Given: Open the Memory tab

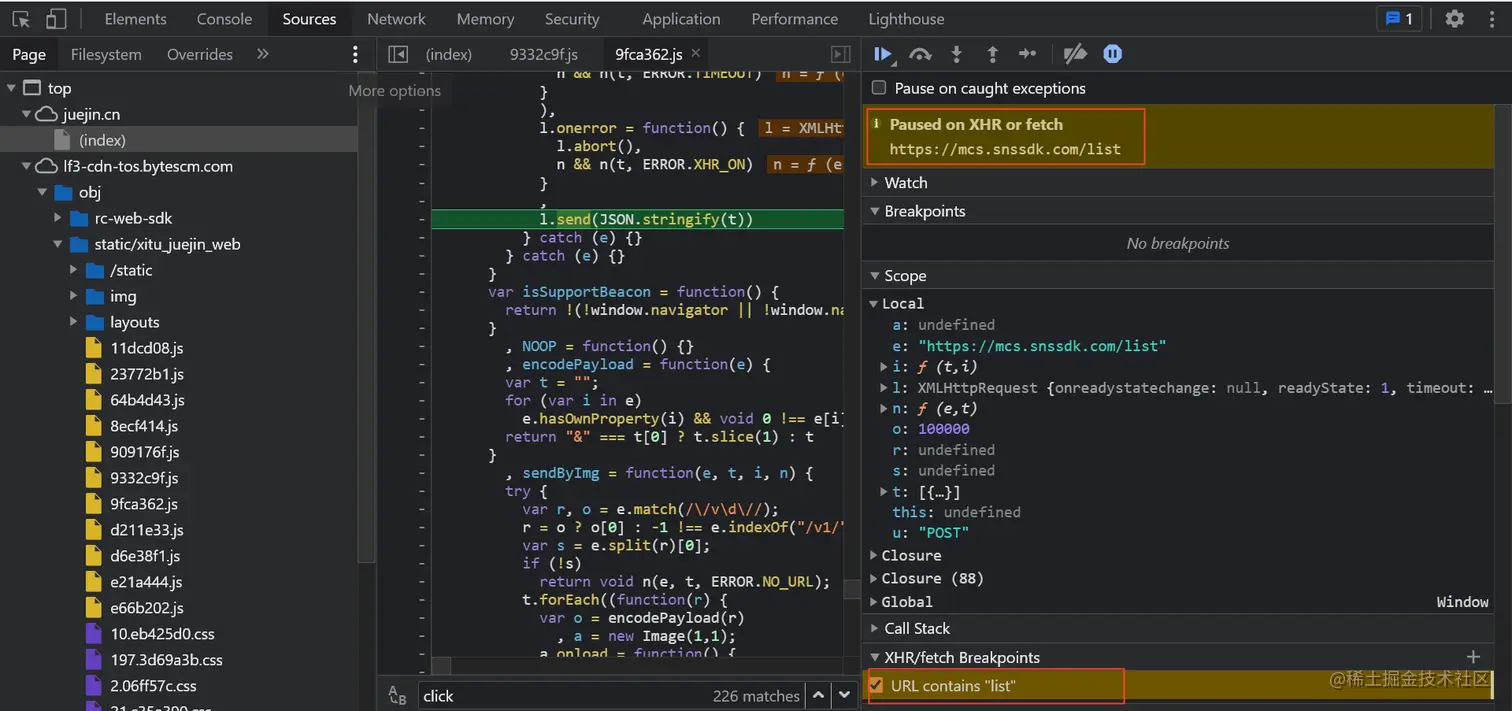Looking at the screenshot, I should 485,19.
